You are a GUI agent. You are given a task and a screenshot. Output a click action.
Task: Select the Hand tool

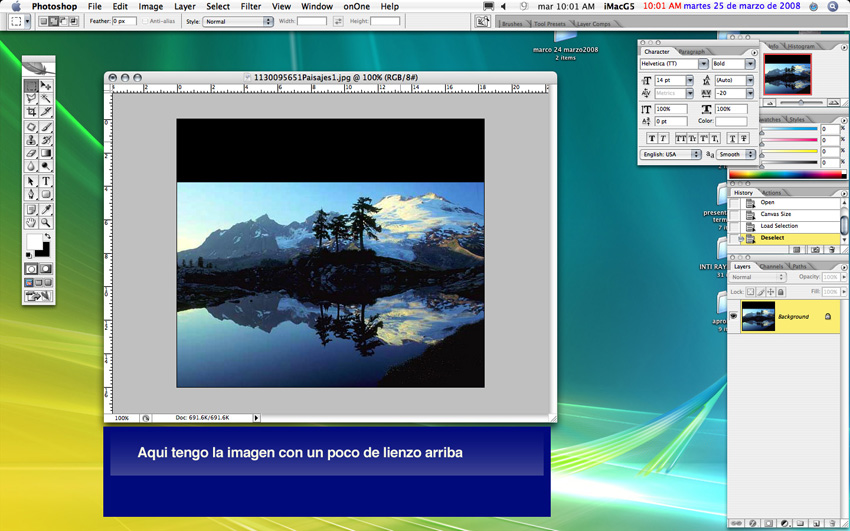point(32,223)
